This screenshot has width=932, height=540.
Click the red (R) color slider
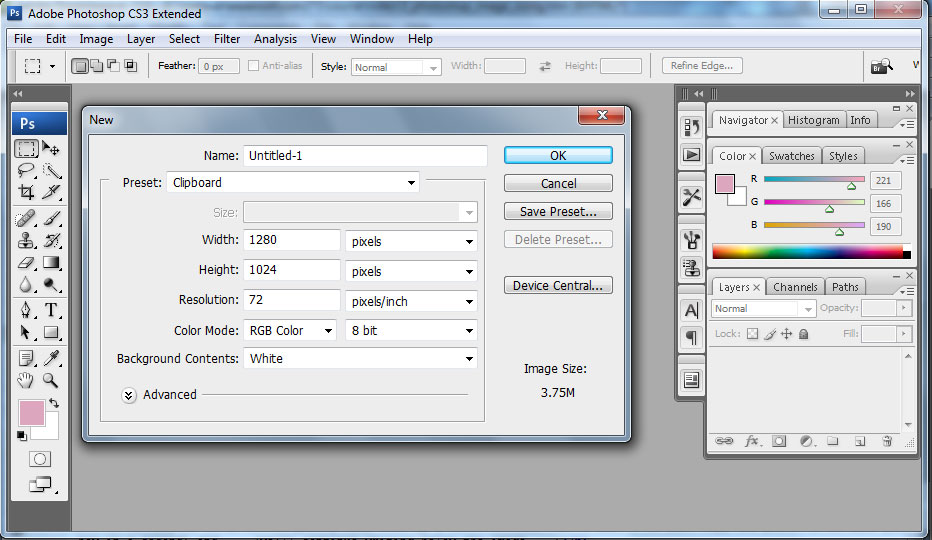(814, 180)
